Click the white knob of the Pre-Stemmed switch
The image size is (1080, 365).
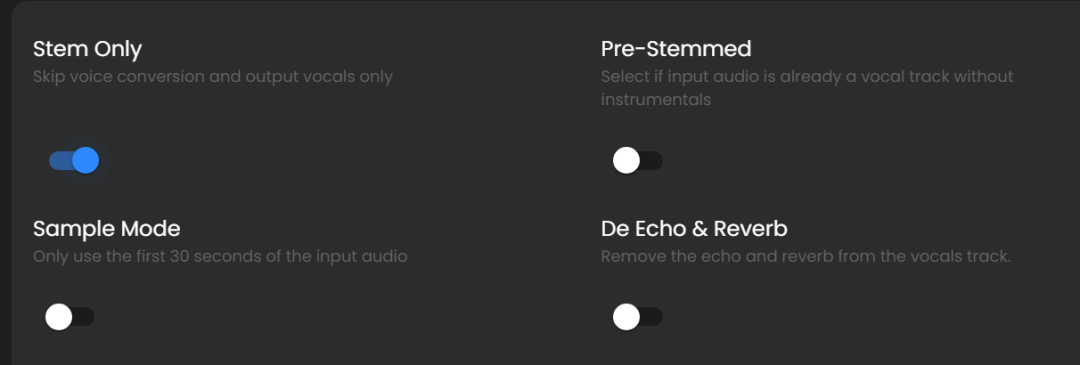pyautogui.click(x=626, y=160)
